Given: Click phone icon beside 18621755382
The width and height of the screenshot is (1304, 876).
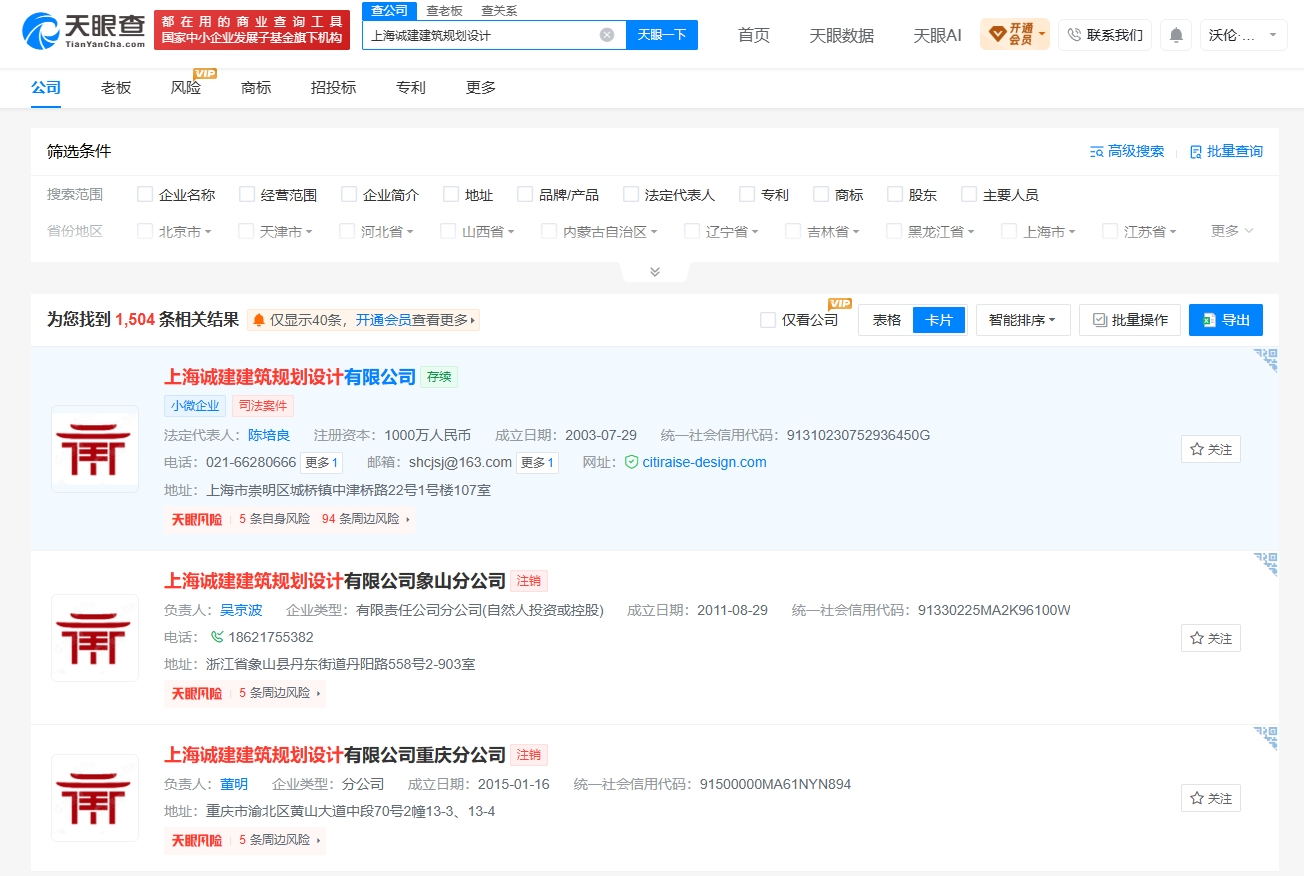Looking at the screenshot, I should [217, 637].
